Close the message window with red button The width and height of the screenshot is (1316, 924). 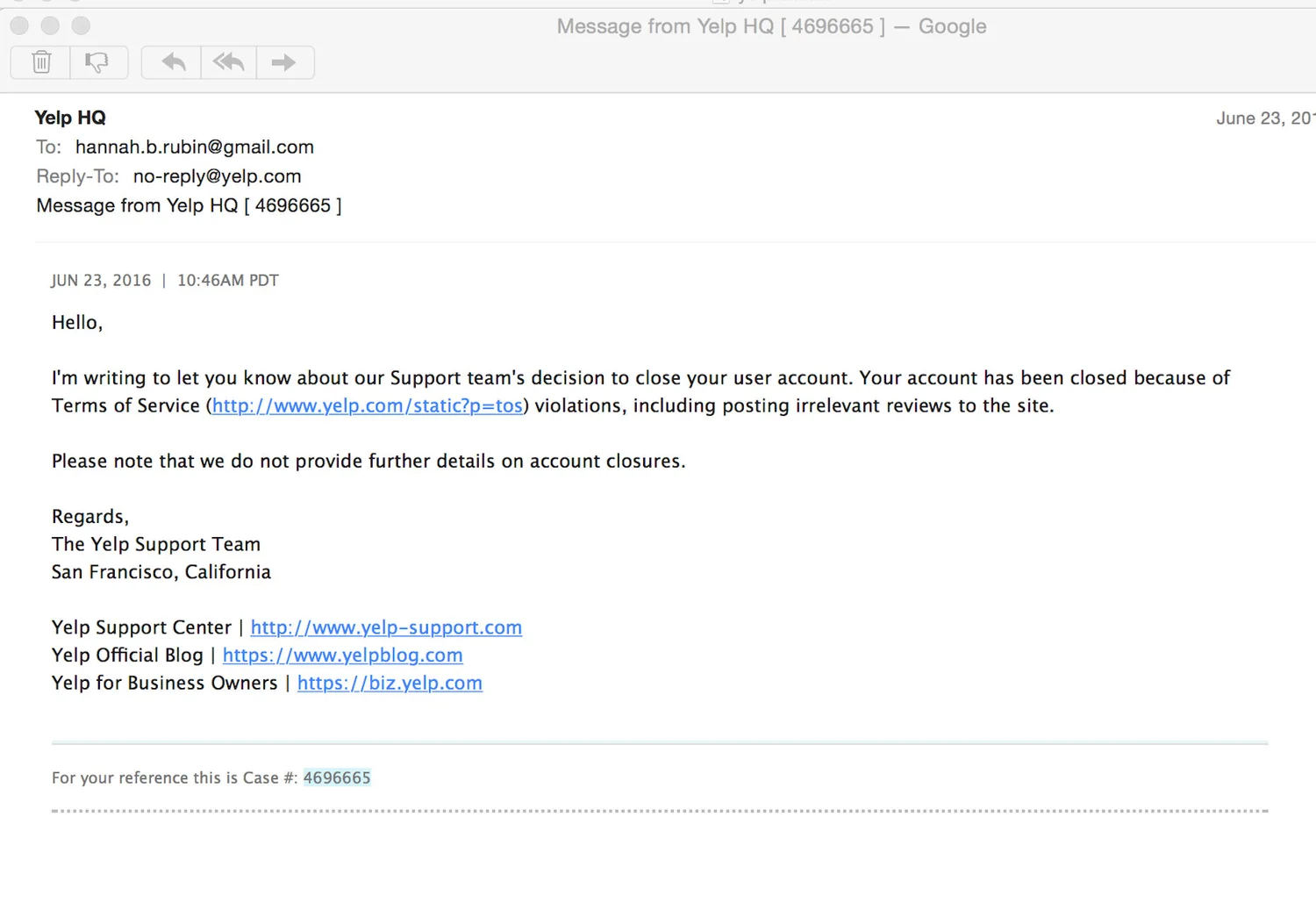coord(19,26)
